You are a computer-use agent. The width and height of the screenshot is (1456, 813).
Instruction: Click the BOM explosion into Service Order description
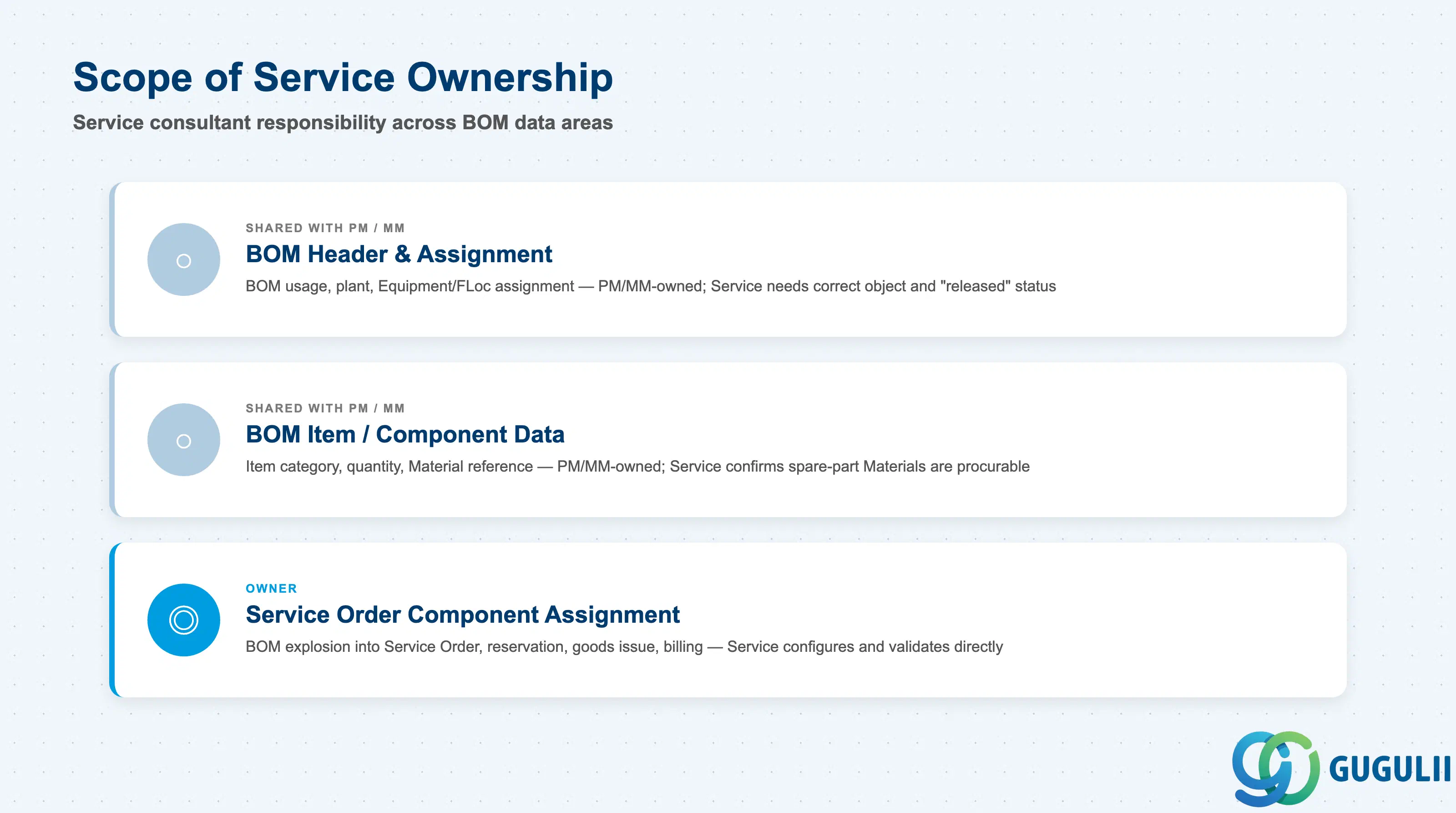624,647
